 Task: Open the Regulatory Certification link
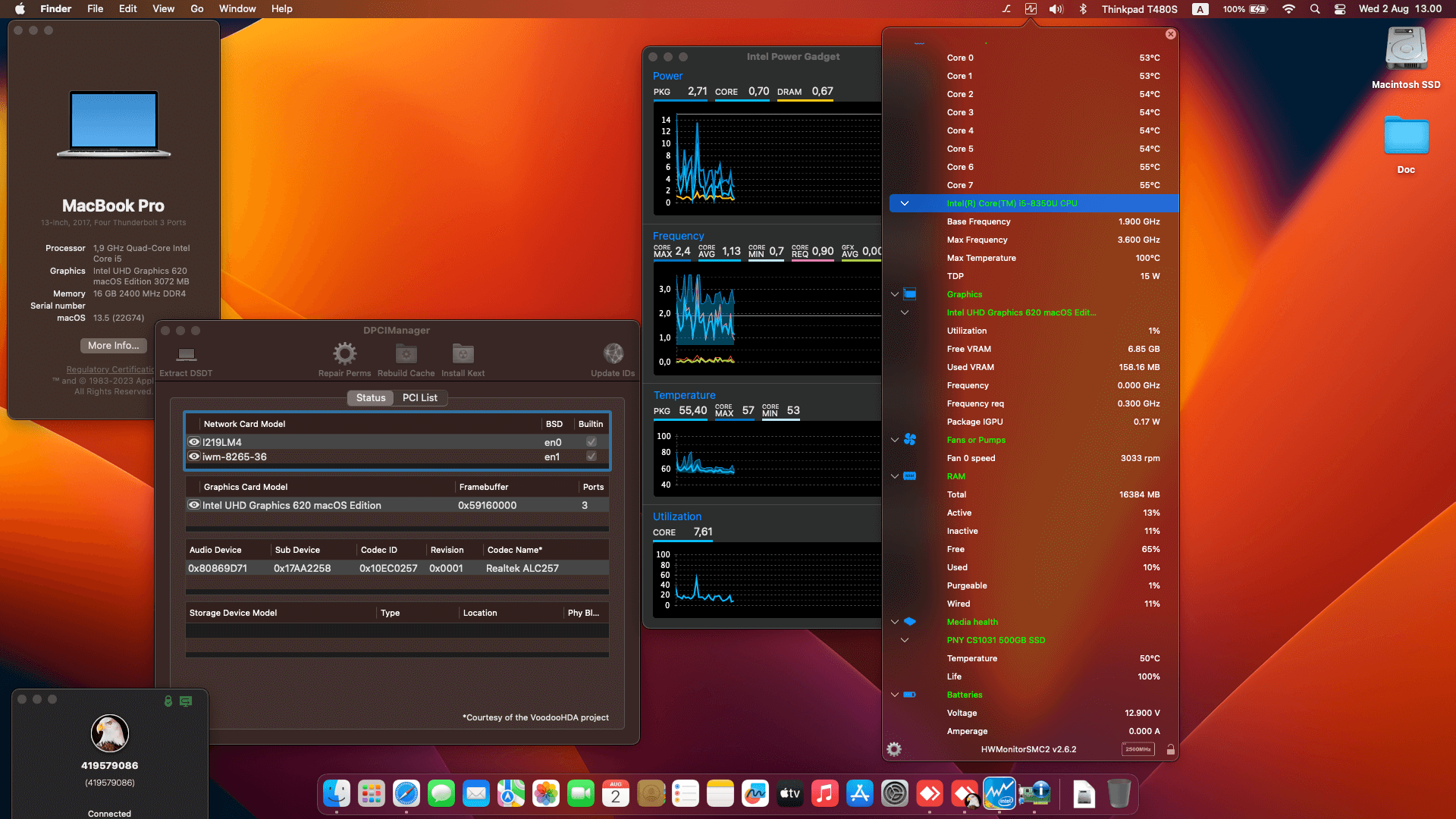tap(110, 370)
